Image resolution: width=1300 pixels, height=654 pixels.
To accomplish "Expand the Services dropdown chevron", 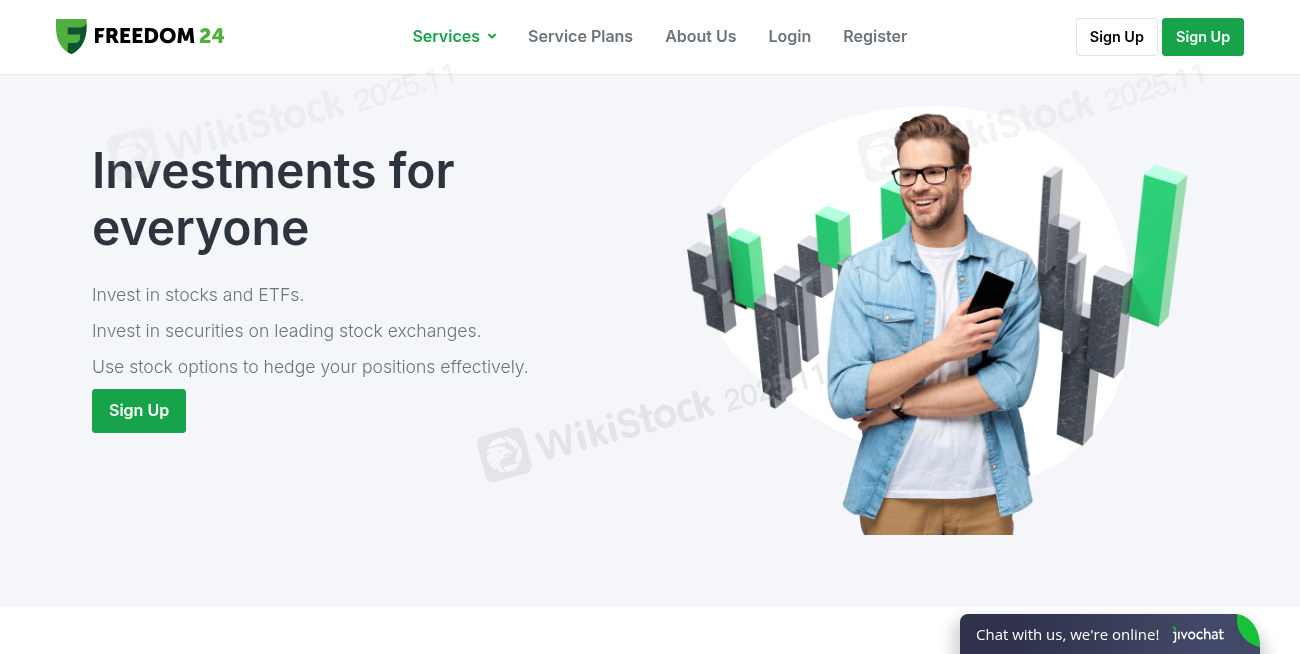I will point(492,36).
